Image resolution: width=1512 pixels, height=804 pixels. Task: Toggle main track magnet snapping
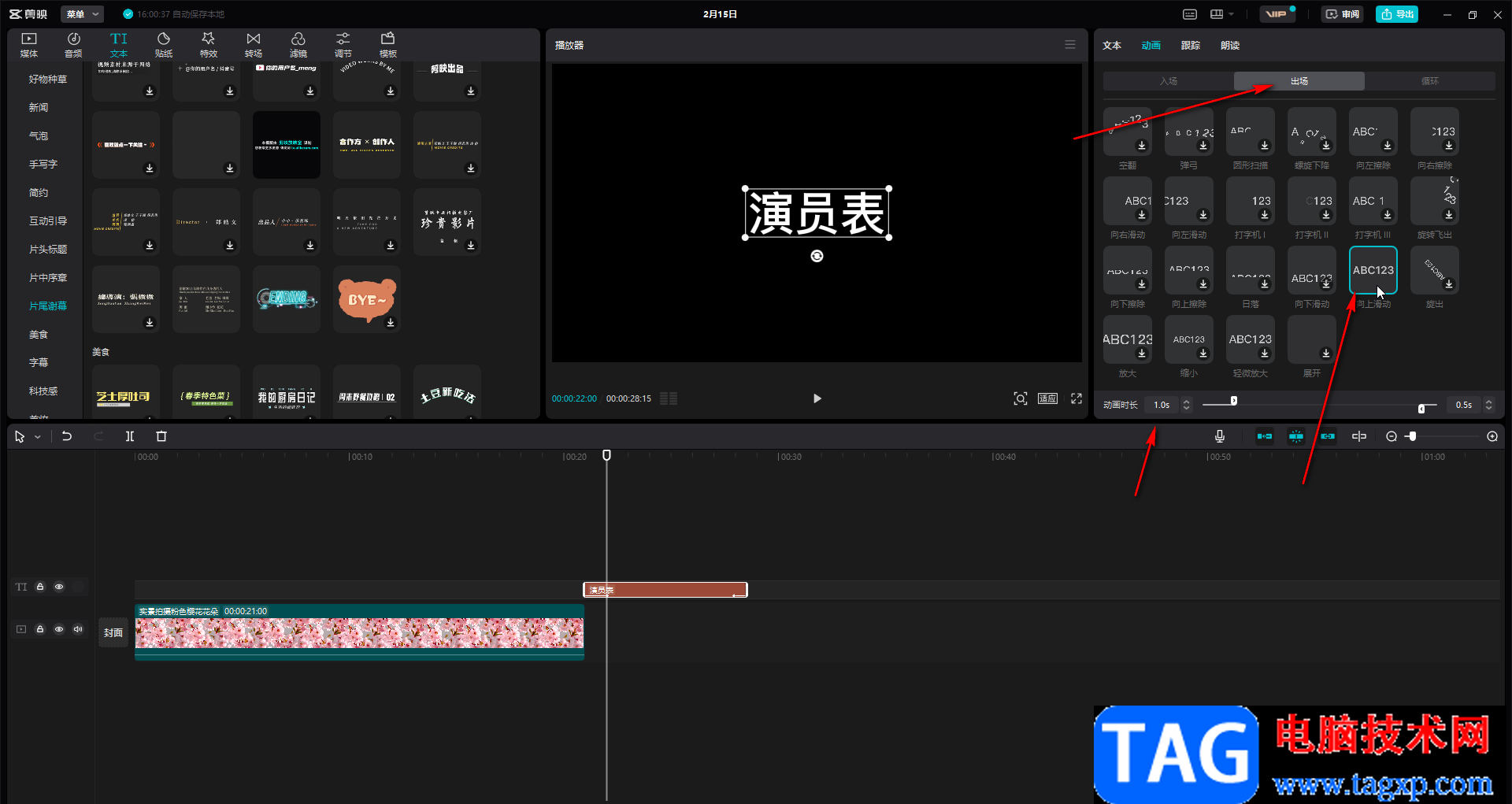1265,436
